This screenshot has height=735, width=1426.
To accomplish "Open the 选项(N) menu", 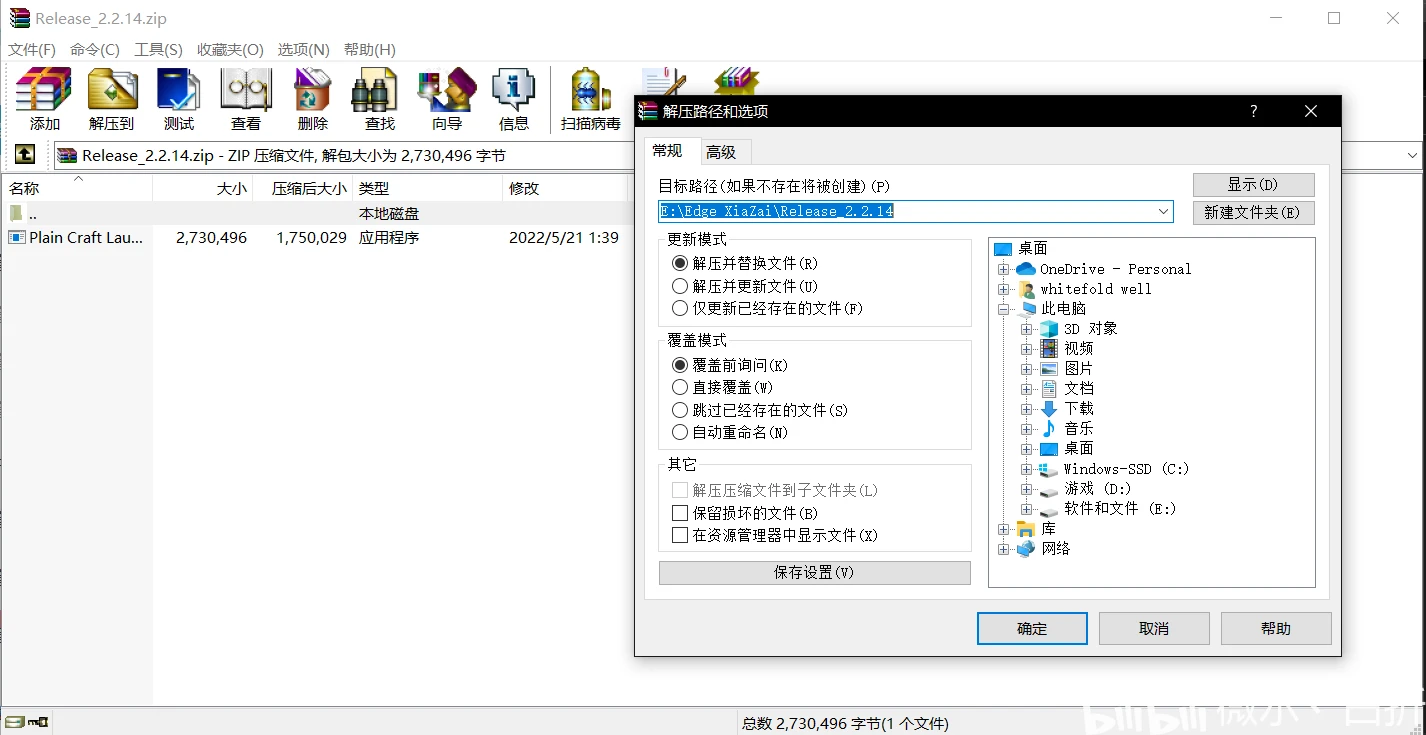I will (x=304, y=49).
